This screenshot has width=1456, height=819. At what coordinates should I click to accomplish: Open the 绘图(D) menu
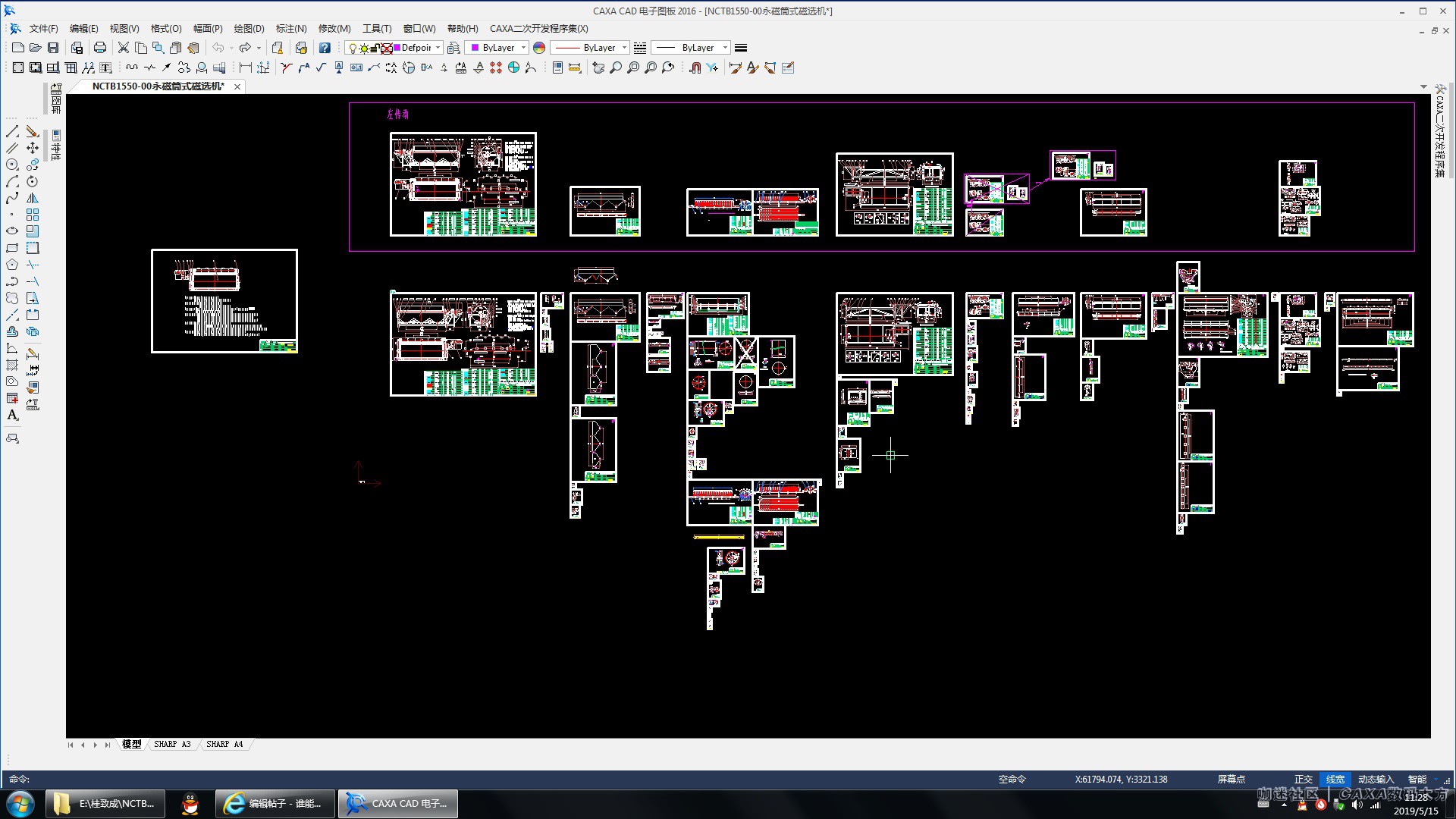click(x=249, y=28)
